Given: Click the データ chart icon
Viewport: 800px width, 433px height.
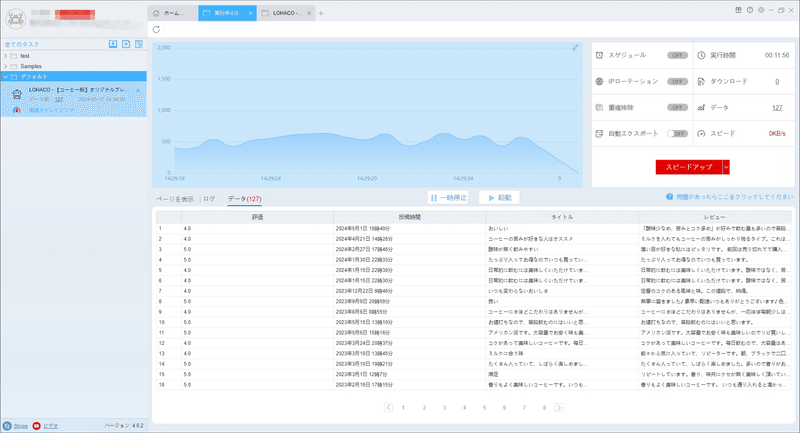Looking at the screenshot, I should pyautogui.click(x=702, y=108).
